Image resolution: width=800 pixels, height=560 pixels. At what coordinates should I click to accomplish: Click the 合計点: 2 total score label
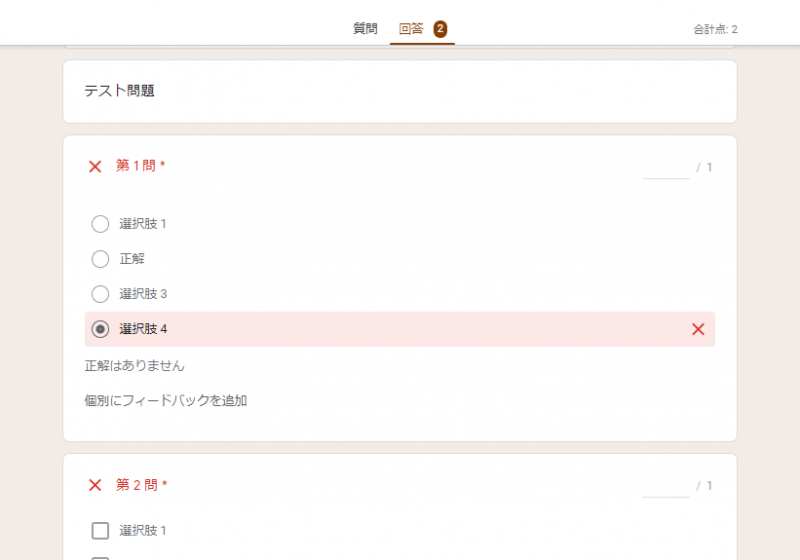[x=715, y=29]
